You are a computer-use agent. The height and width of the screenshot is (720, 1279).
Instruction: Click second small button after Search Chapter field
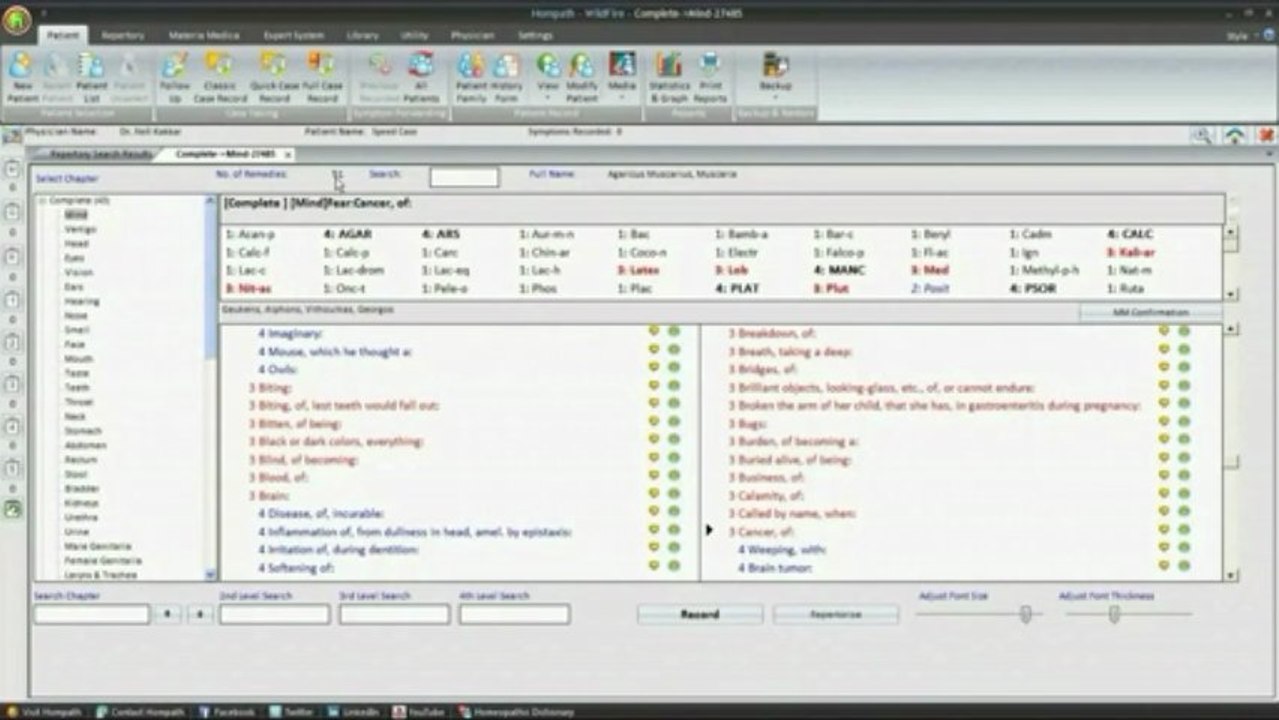click(200, 614)
